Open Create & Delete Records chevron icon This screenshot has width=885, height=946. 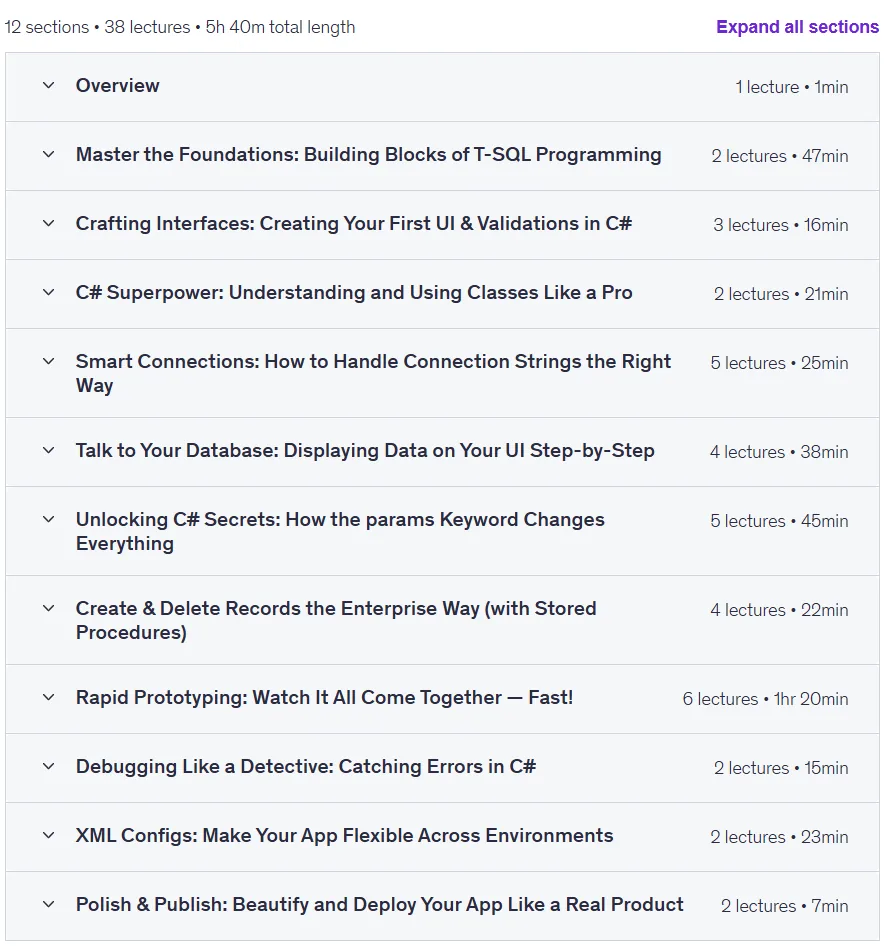pyautogui.click(x=49, y=608)
